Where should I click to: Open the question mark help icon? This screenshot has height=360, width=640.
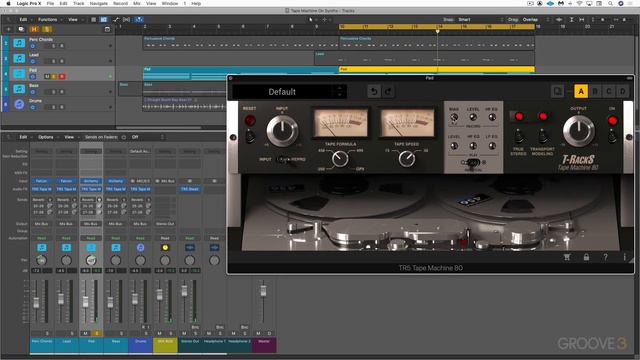[x=605, y=257]
